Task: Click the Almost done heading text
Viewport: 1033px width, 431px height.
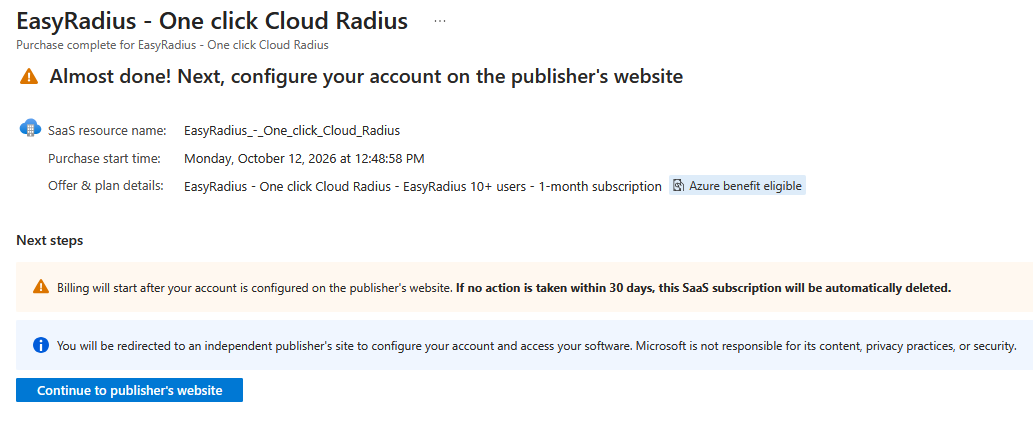Action: click(366, 76)
